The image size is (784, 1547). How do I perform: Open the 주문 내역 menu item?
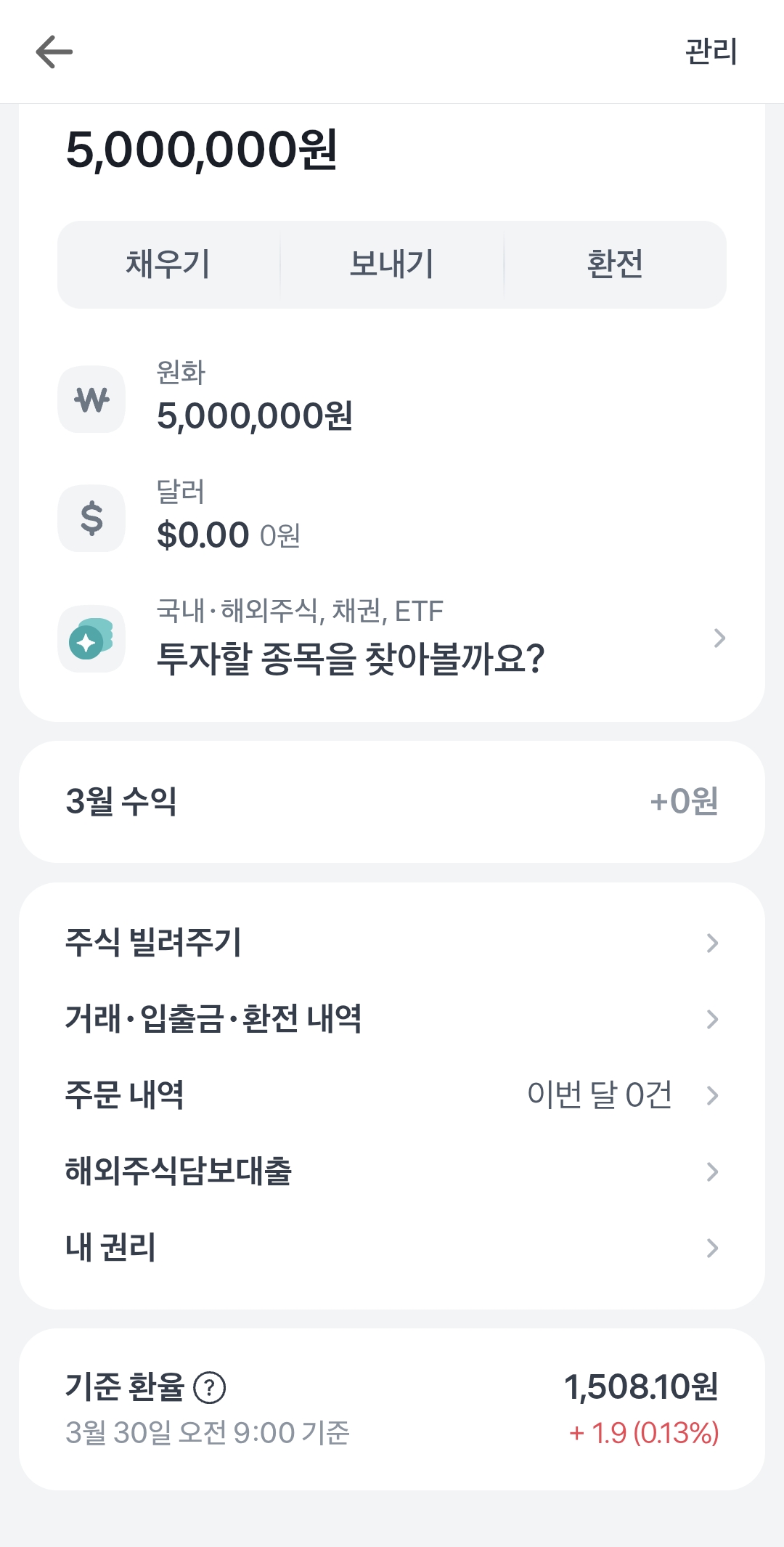(x=125, y=1095)
